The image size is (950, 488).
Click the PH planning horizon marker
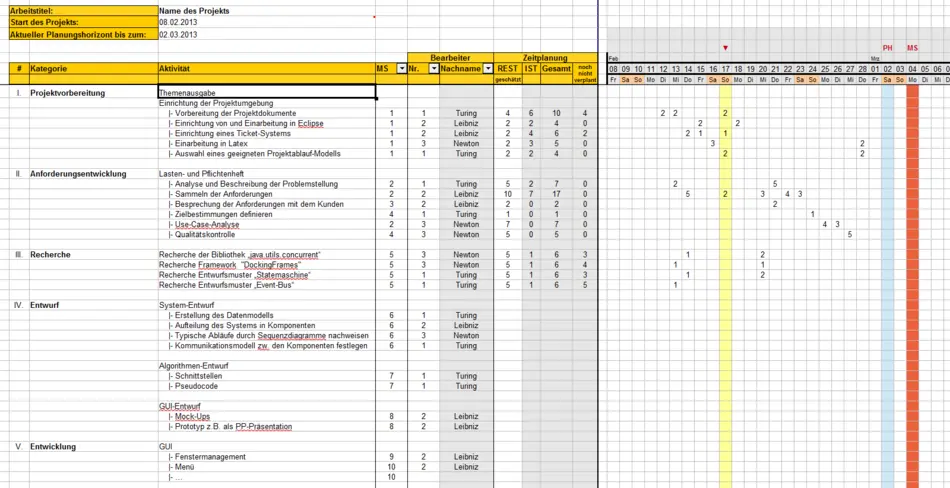(887, 48)
